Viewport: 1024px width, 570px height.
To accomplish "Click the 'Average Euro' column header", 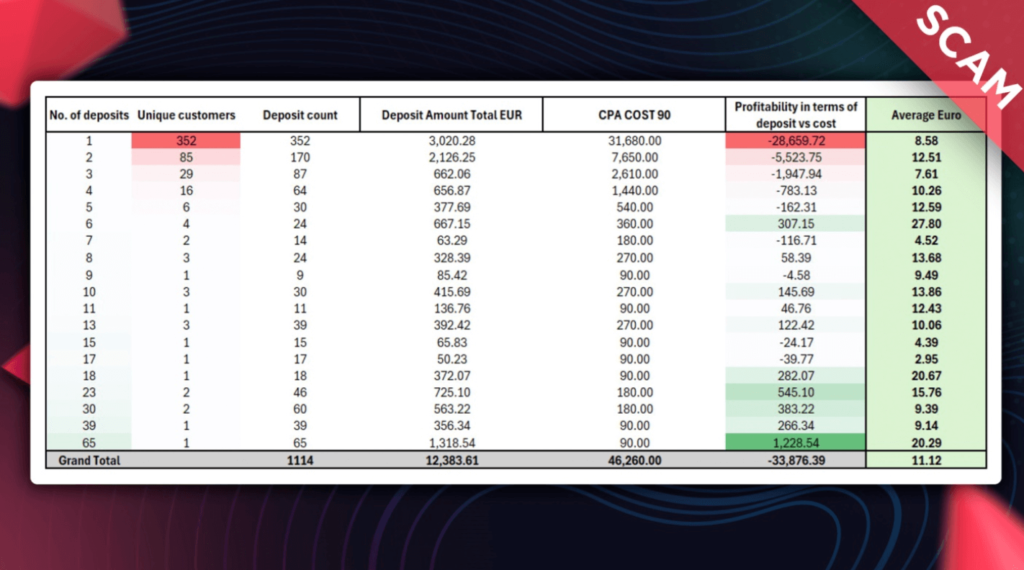I will coord(926,115).
